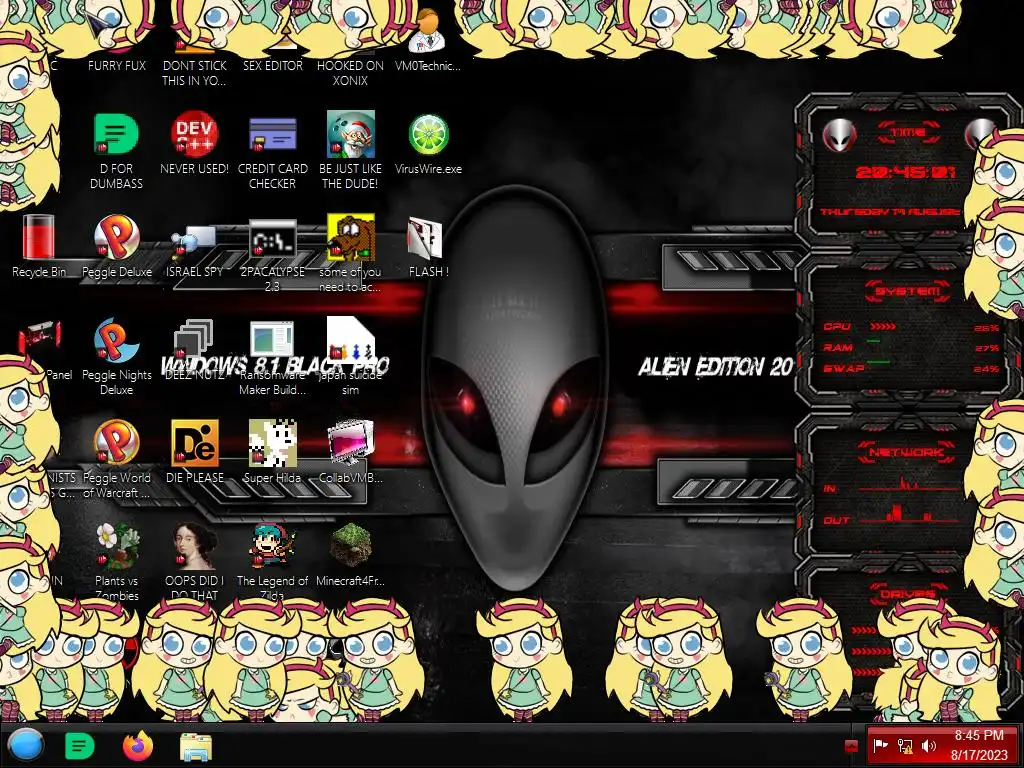Open Minecraft4Fr... grass block icon
Viewport: 1024px width, 768px height.
[351, 546]
